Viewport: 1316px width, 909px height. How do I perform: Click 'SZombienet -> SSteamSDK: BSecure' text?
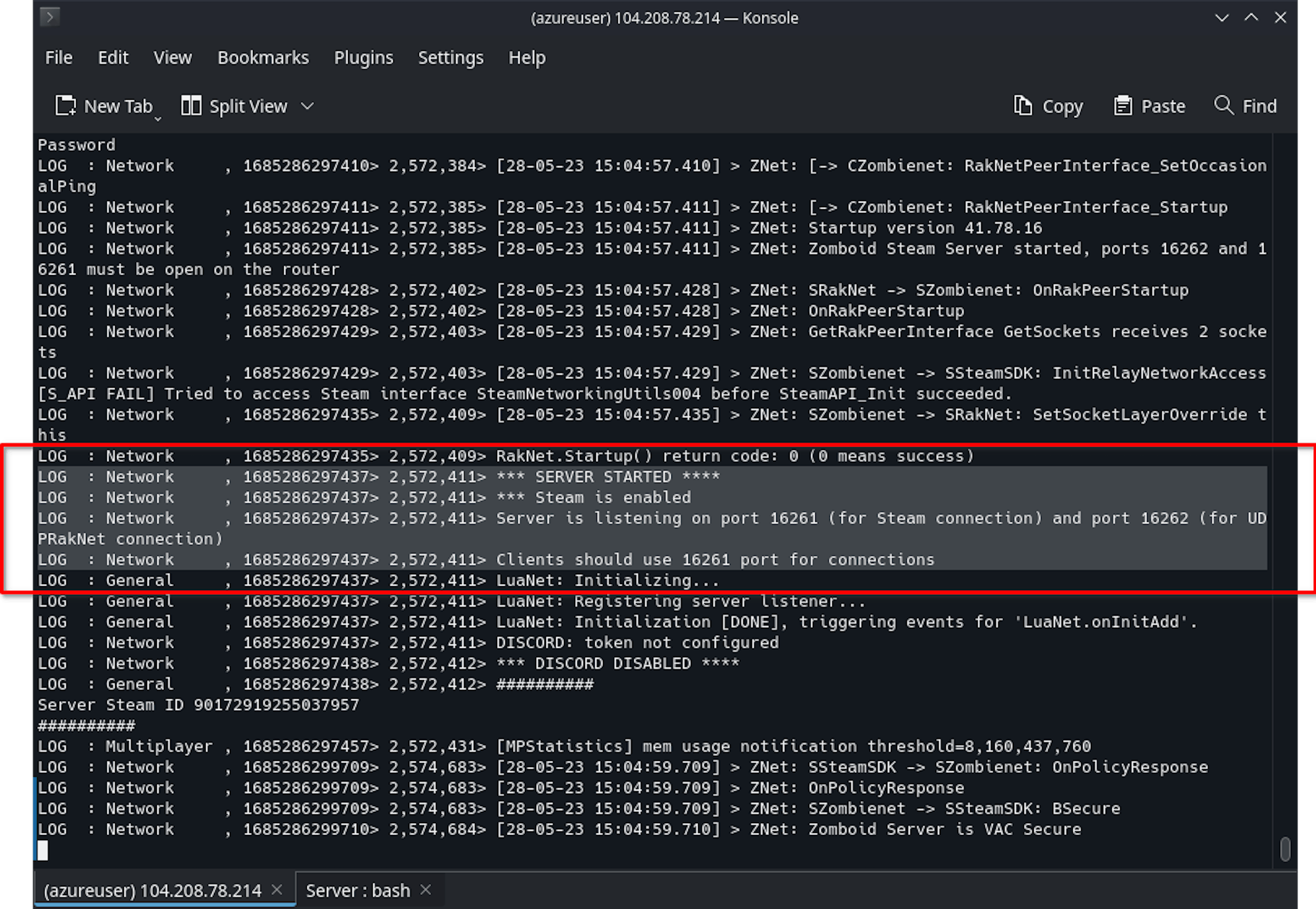964,808
